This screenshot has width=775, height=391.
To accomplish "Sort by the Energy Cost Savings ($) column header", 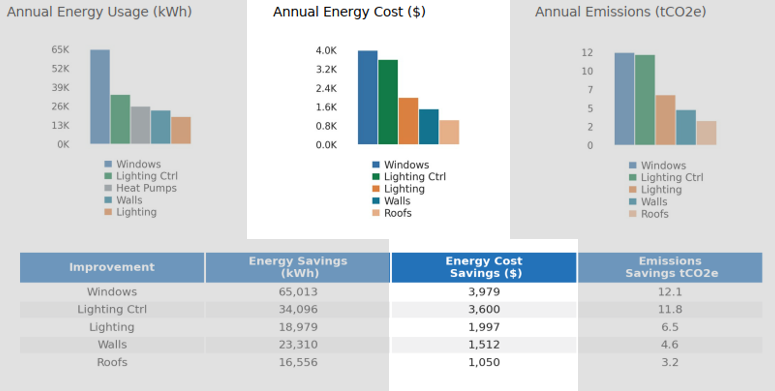I will 484,267.
